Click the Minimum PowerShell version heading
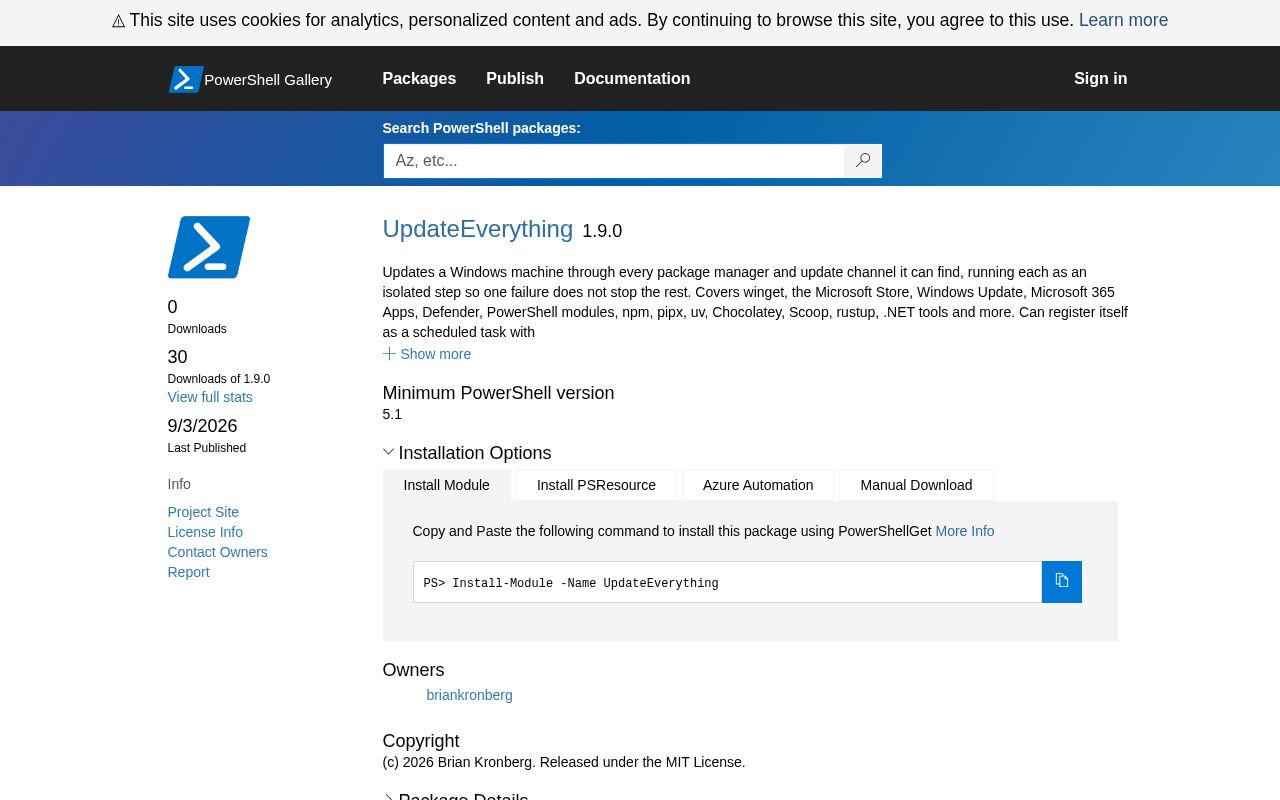 click(498, 393)
